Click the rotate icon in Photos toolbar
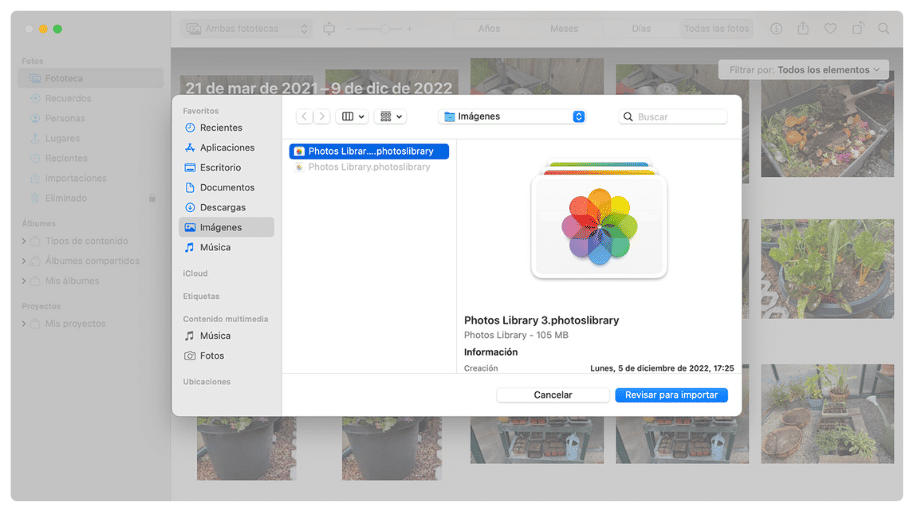Viewport: 914px width, 509px height. (857, 28)
